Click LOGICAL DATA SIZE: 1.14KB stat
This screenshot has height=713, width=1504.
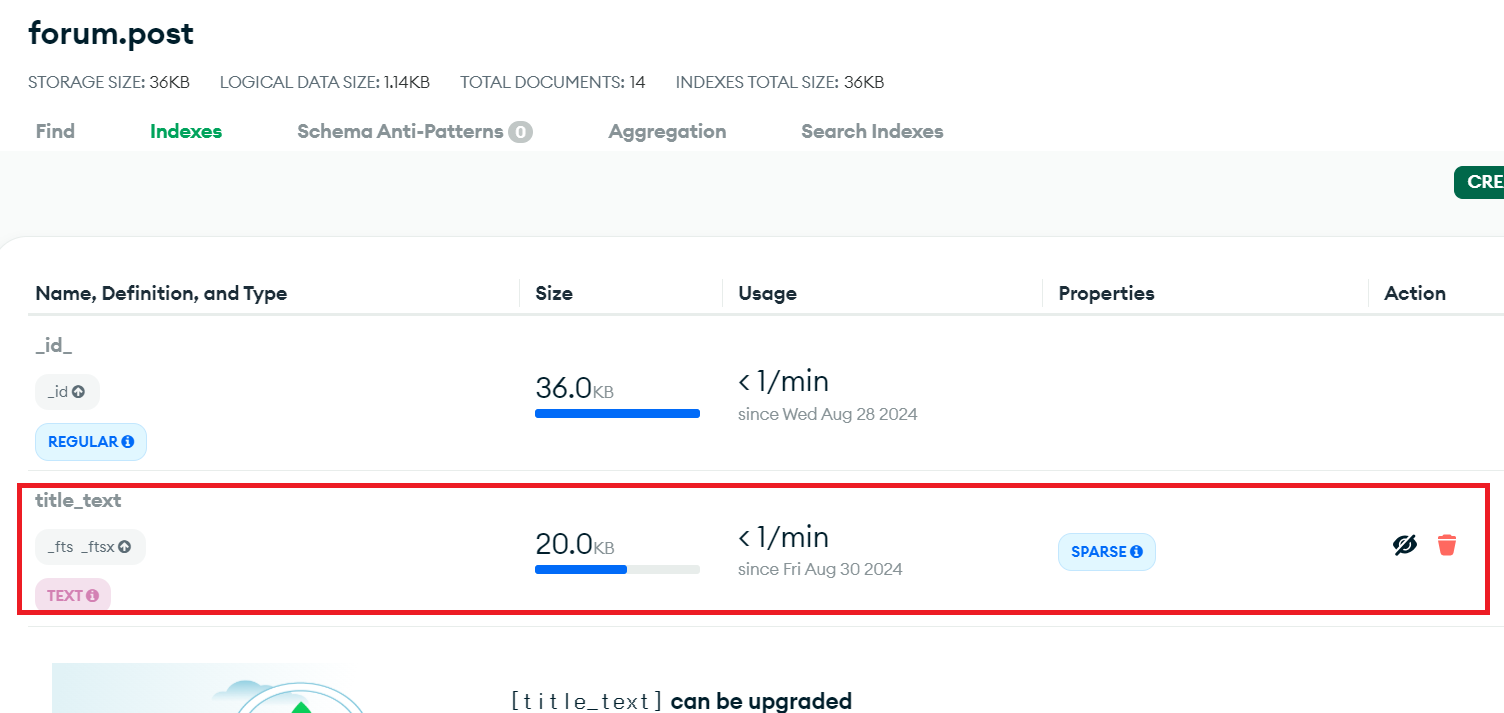point(325,82)
